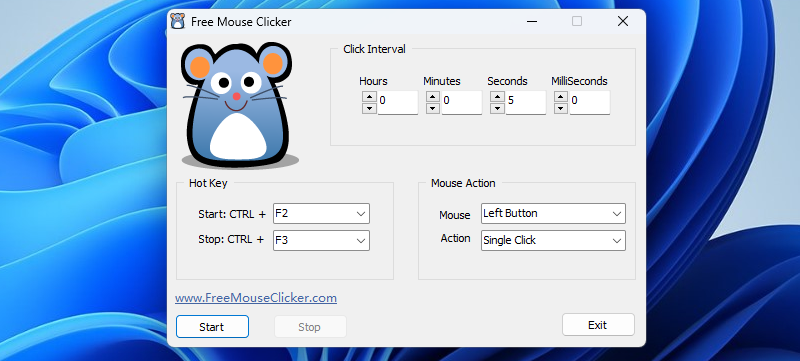Minimize the Free Mouse Clicker window

click(532, 21)
